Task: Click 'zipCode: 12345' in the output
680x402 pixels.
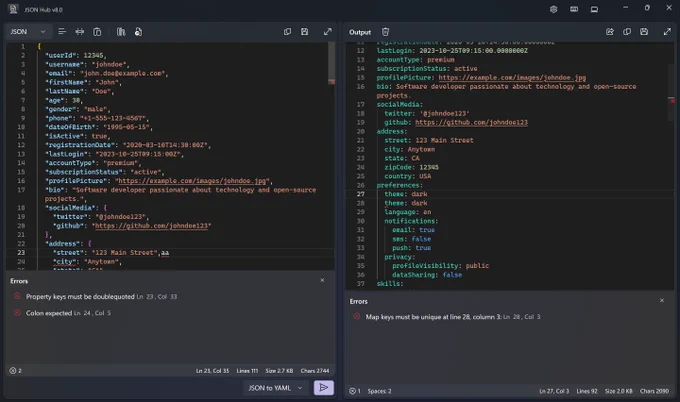Action: coord(411,167)
